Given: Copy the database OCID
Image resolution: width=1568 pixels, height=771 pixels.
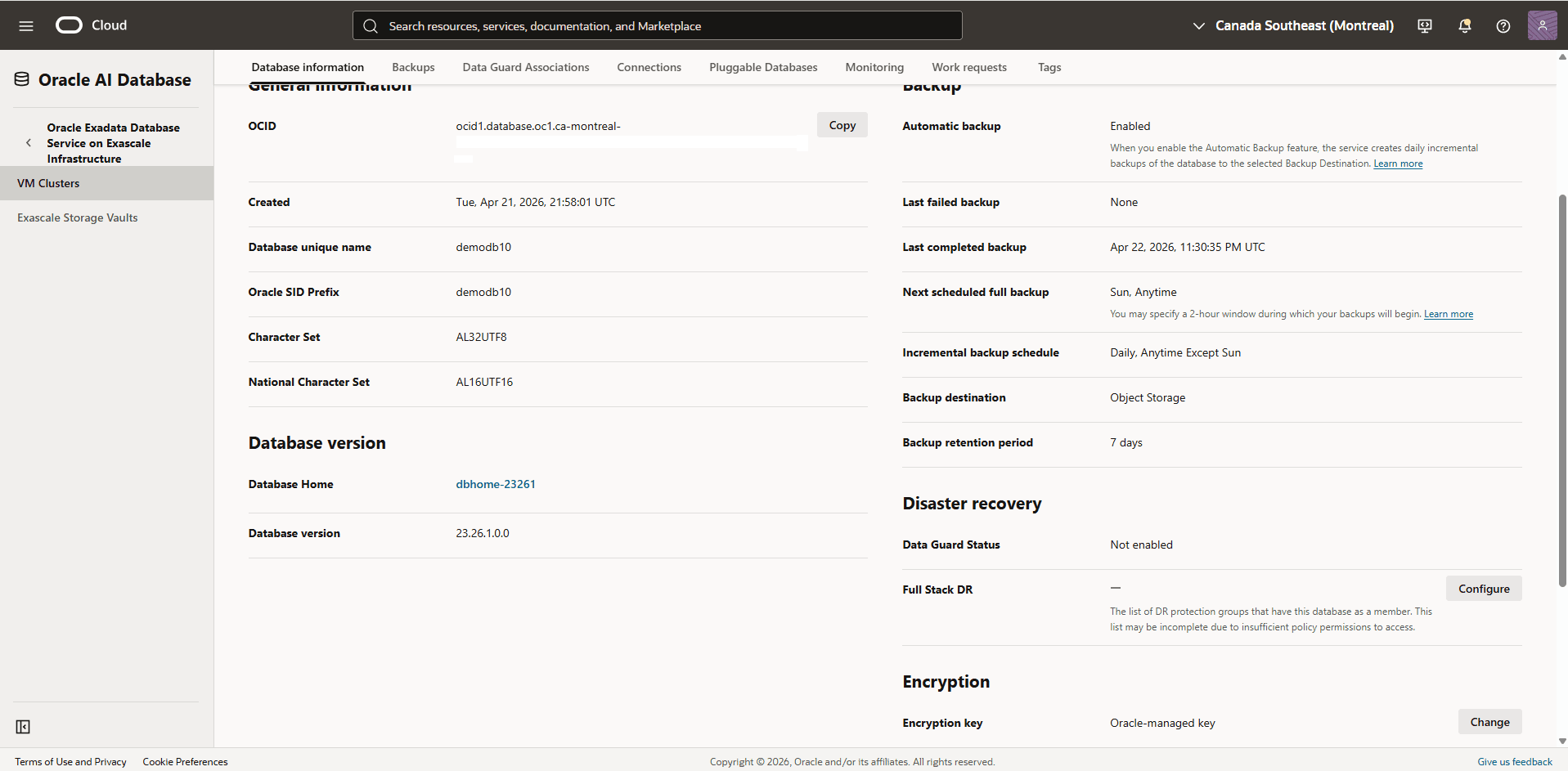Looking at the screenshot, I should [842, 125].
